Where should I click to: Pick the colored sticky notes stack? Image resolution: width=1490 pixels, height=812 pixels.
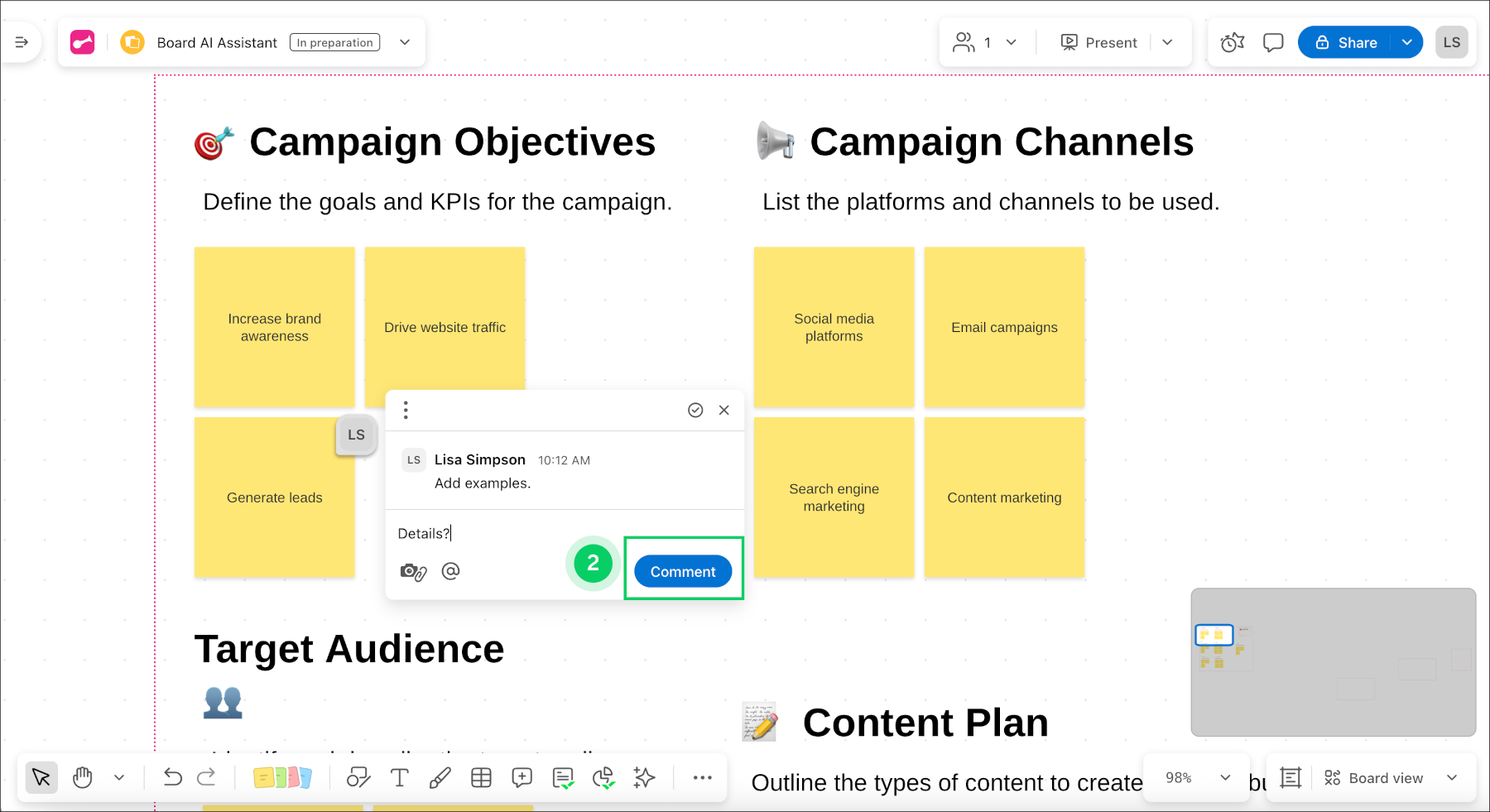coord(282,778)
